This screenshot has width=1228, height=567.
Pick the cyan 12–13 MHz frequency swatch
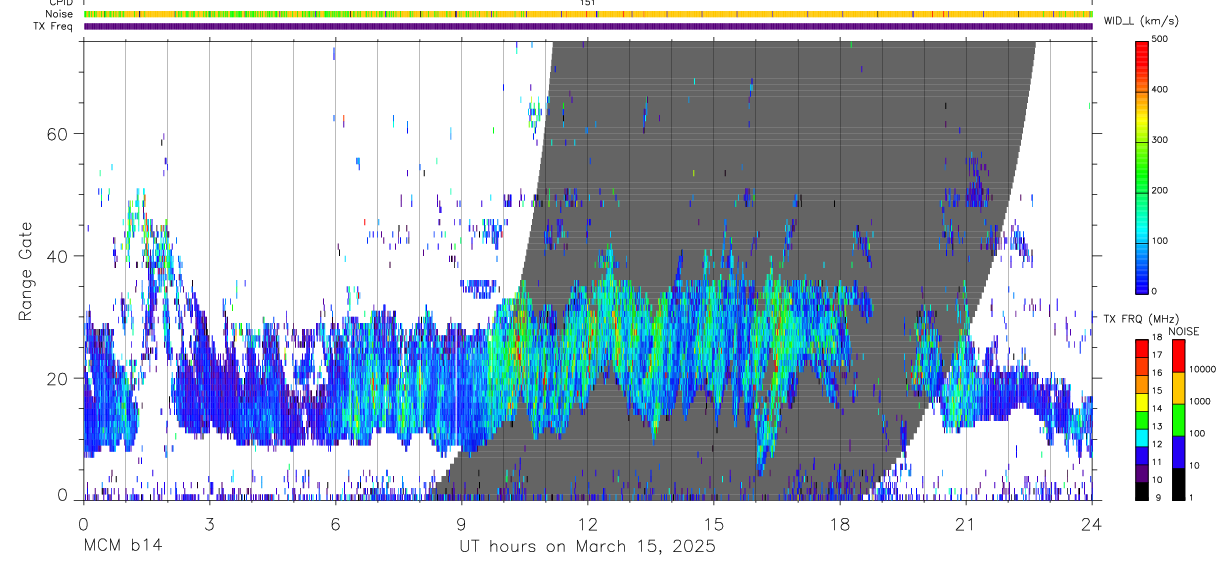click(x=1141, y=437)
